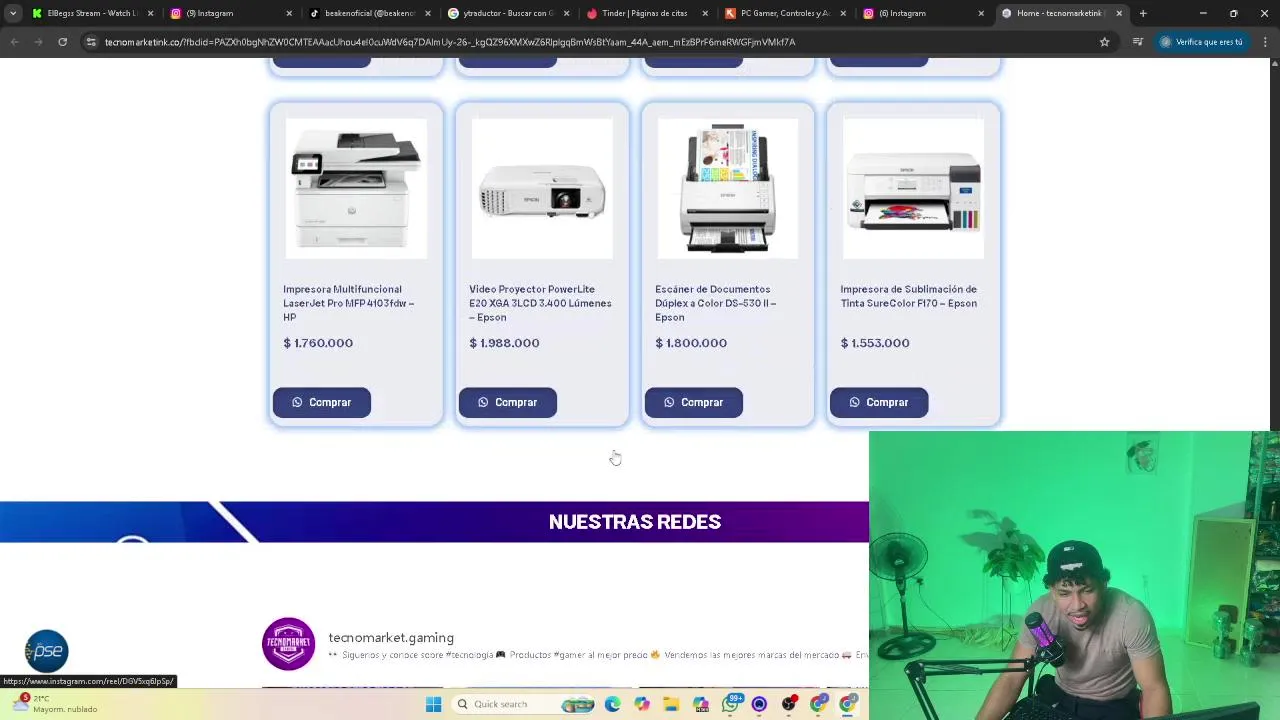Close the Tinder tab
This screenshot has height=720, width=1280.
(705, 13)
